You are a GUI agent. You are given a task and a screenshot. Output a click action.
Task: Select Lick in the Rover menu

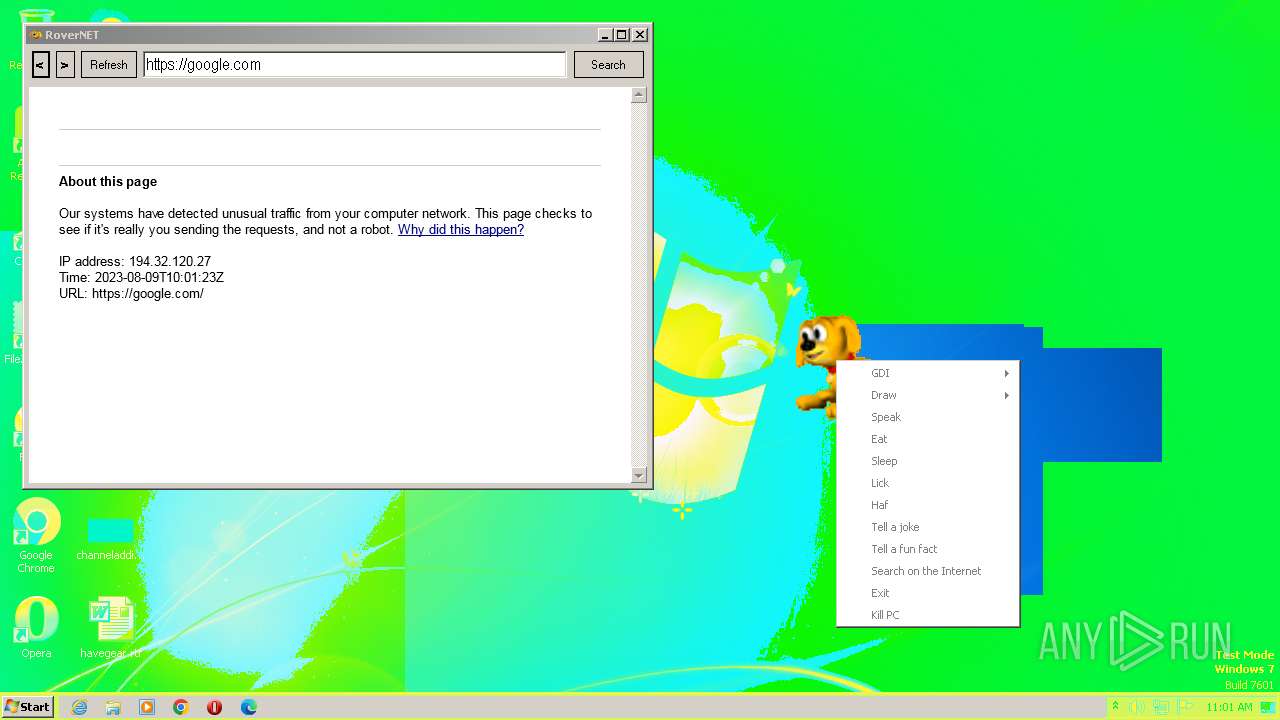[928, 483]
